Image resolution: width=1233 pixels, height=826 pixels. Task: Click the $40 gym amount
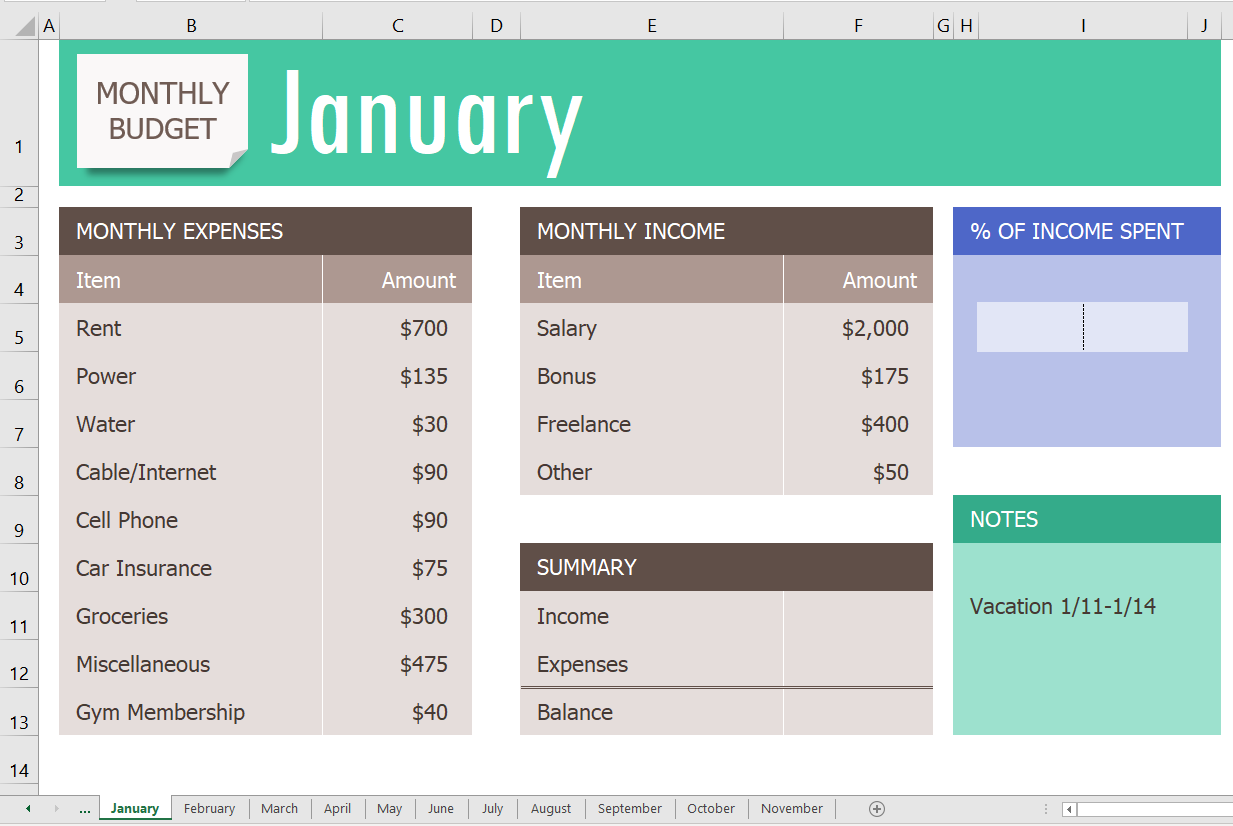[x=397, y=712]
